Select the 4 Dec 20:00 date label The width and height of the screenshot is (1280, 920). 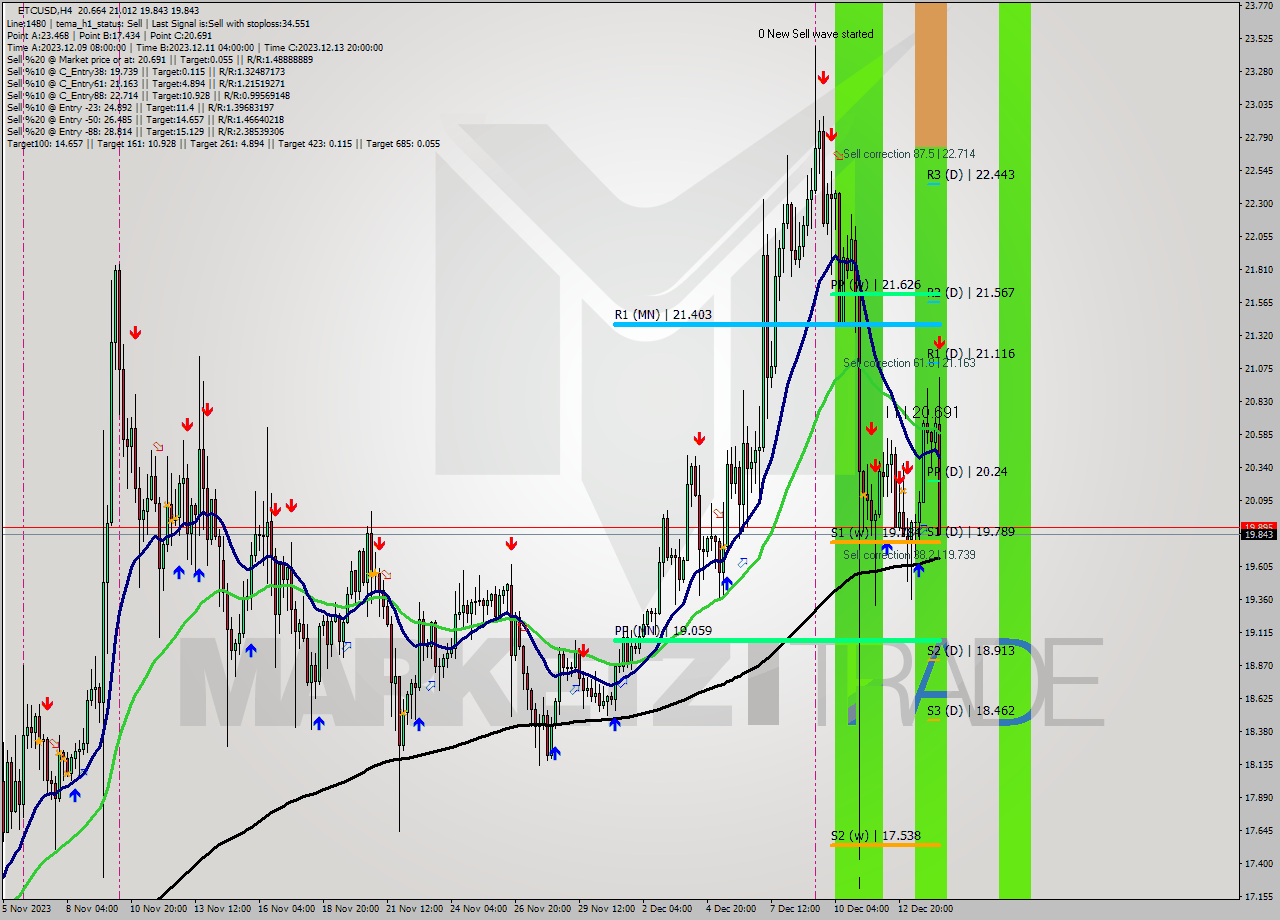pyautogui.click(x=731, y=909)
